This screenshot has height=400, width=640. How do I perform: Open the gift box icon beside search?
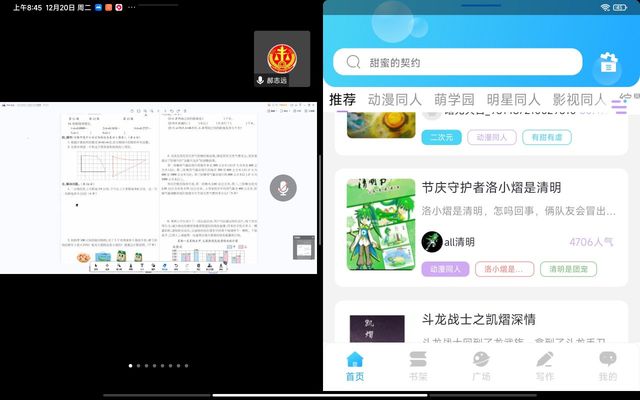(x=606, y=65)
